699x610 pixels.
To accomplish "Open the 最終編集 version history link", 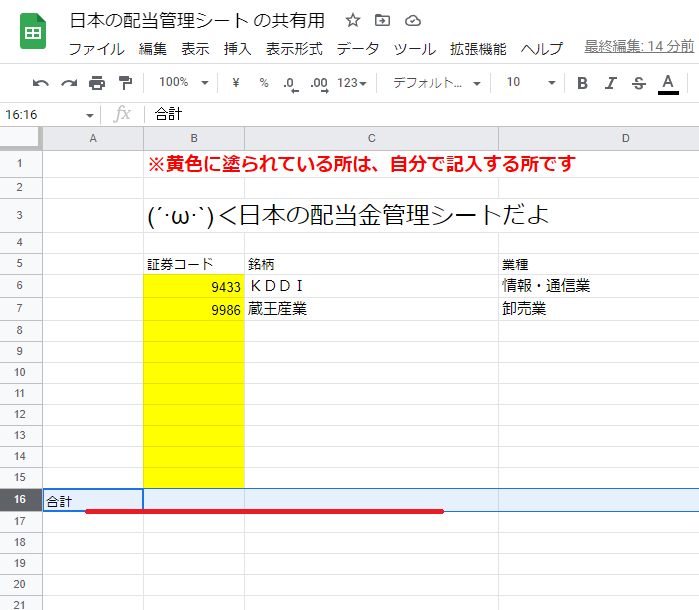I will click(x=639, y=47).
